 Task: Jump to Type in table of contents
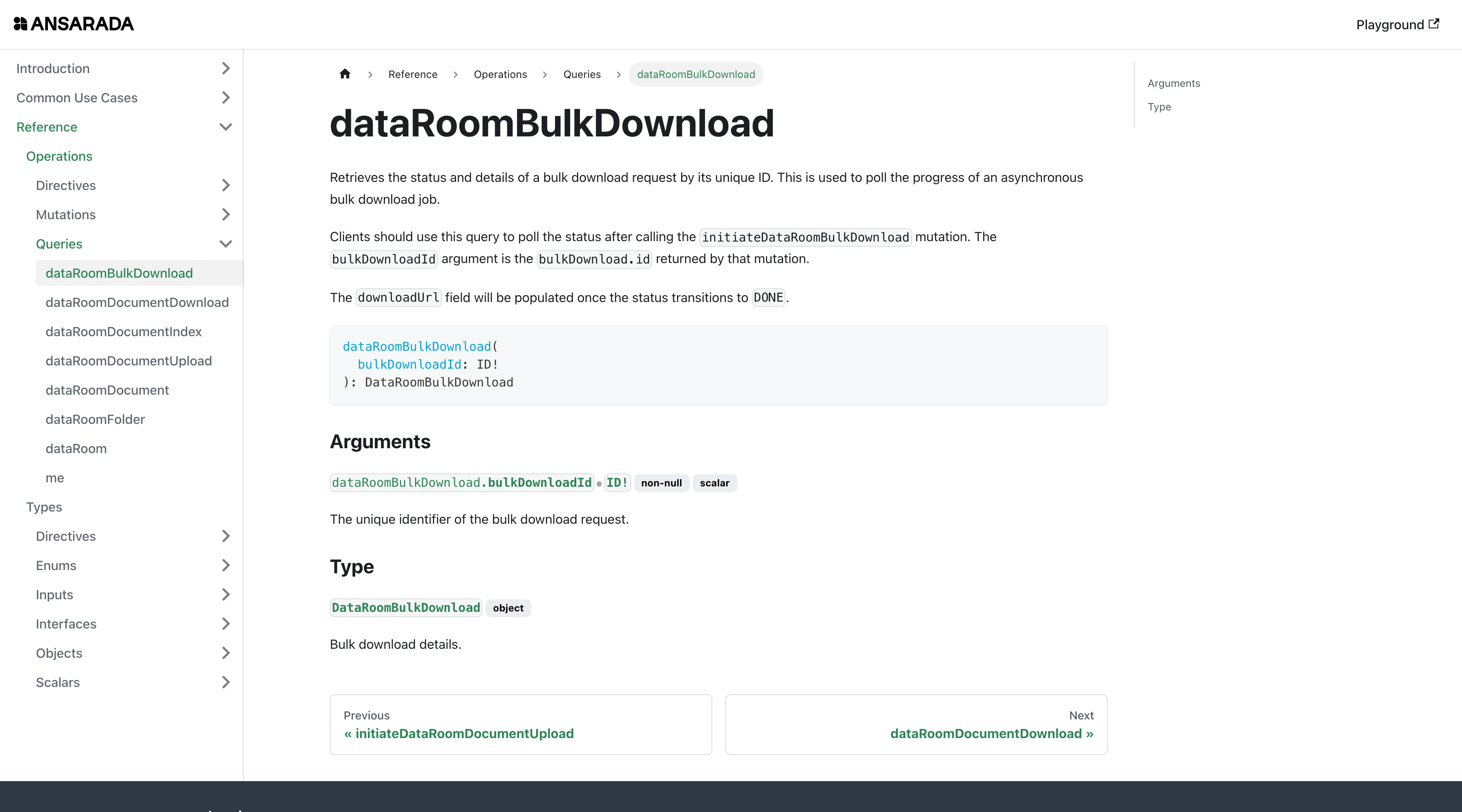tap(1159, 107)
